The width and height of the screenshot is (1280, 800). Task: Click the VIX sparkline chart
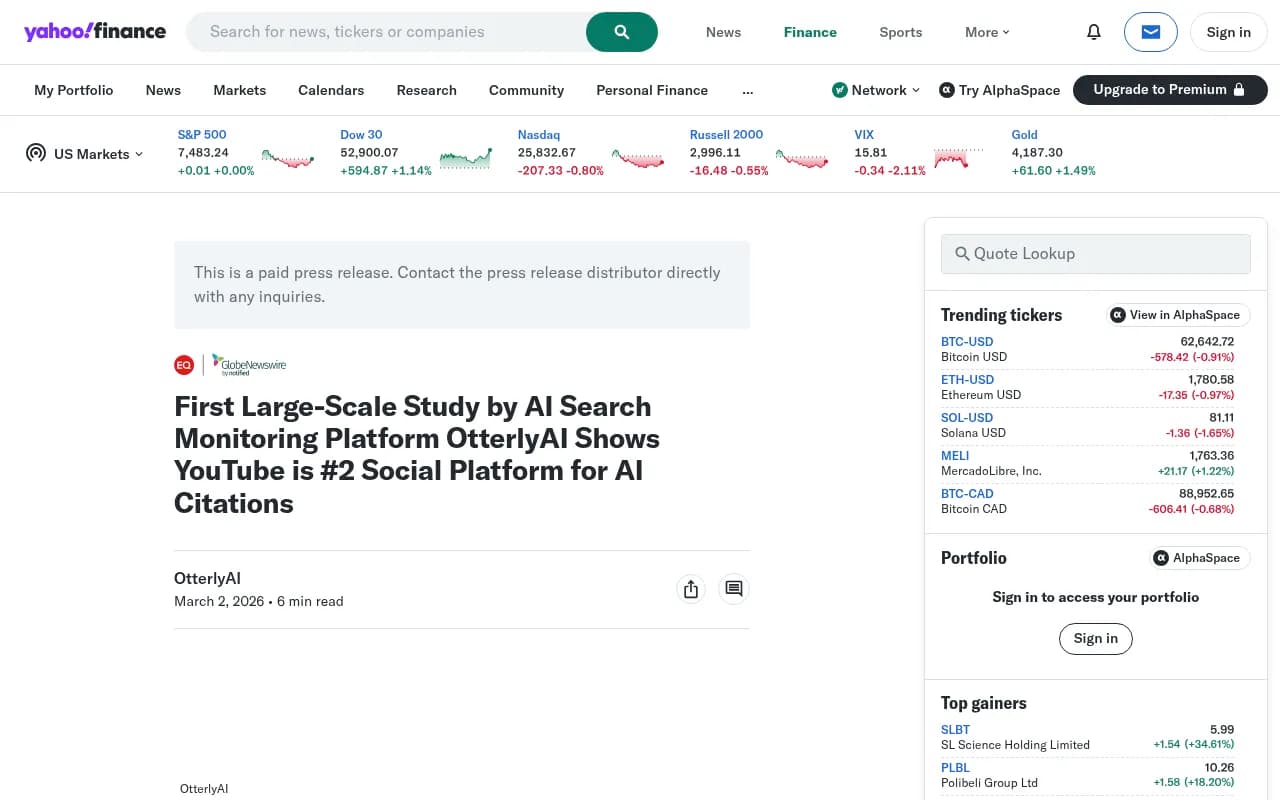[x=958, y=158]
